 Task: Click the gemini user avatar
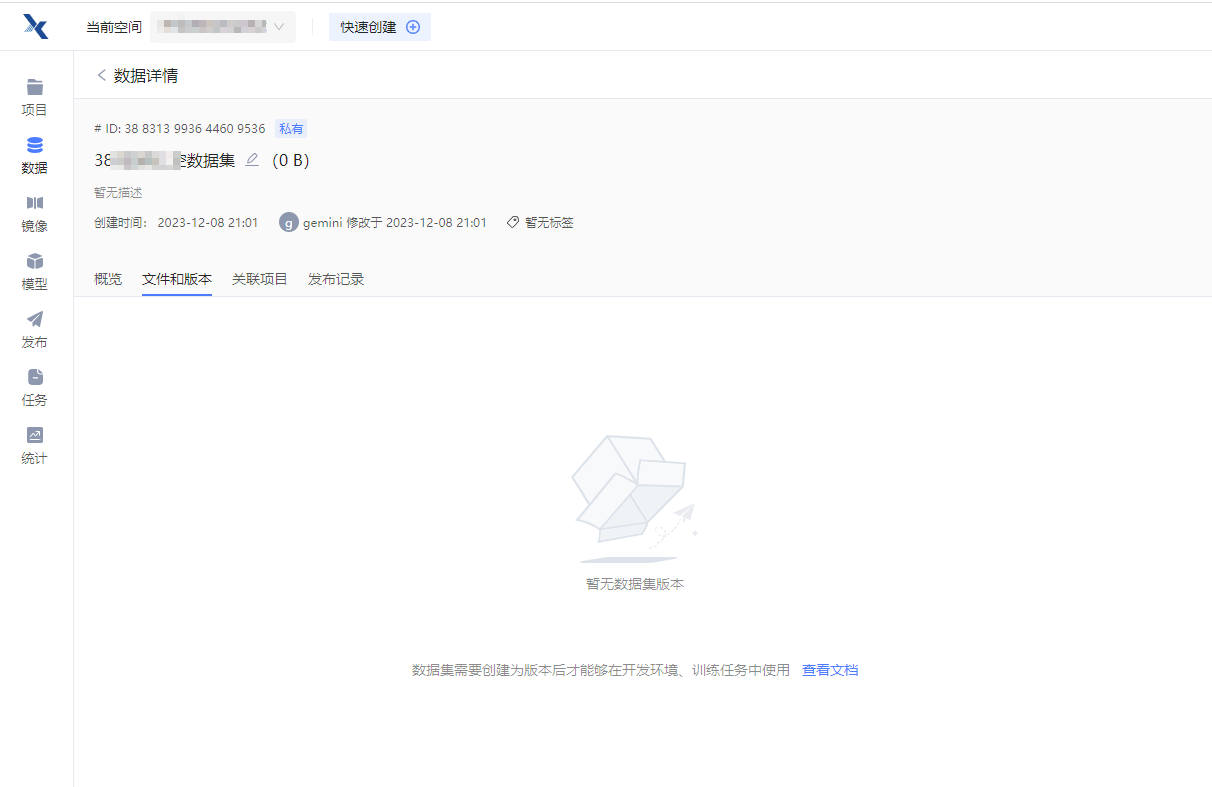pyautogui.click(x=288, y=222)
